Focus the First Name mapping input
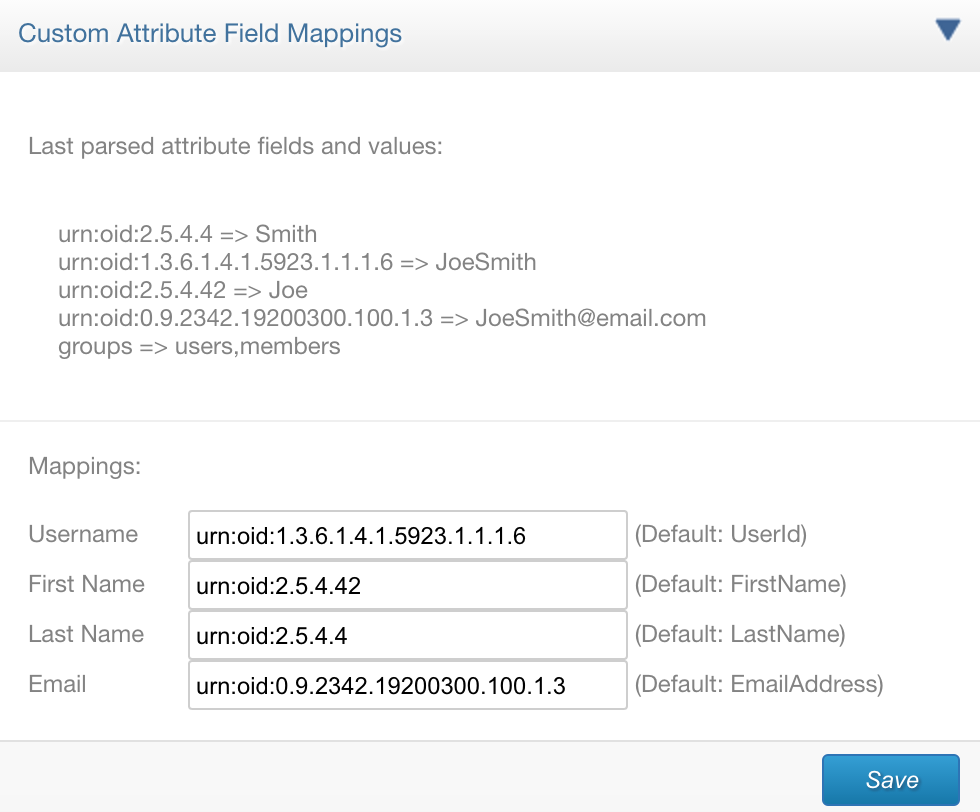This screenshot has height=812, width=980. tap(408, 585)
